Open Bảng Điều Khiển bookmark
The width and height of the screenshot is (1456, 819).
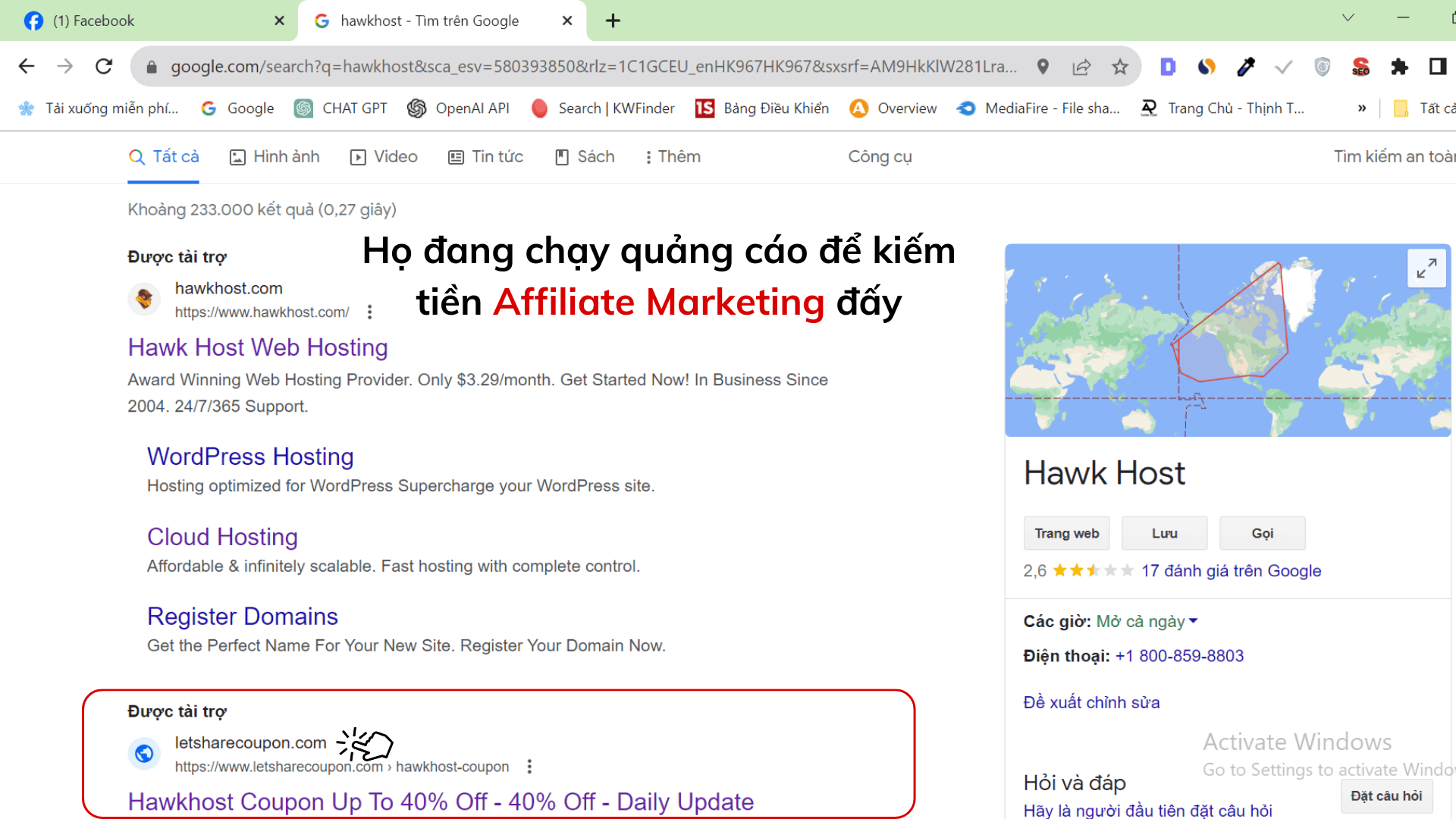[762, 108]
